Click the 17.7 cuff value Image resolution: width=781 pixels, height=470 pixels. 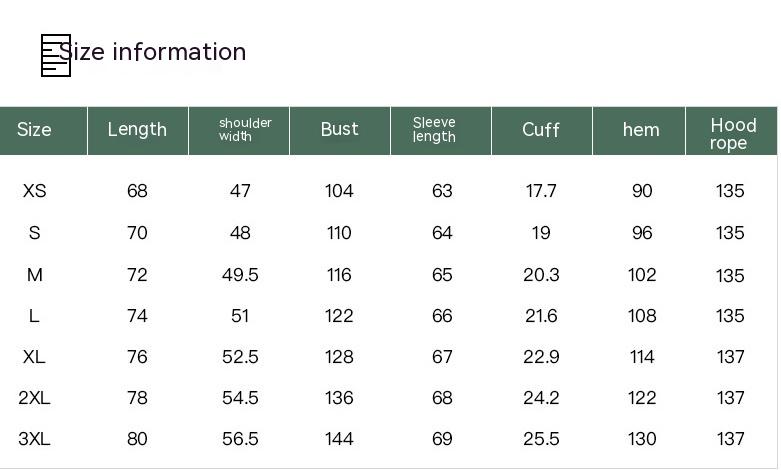(x=541, y=191)
